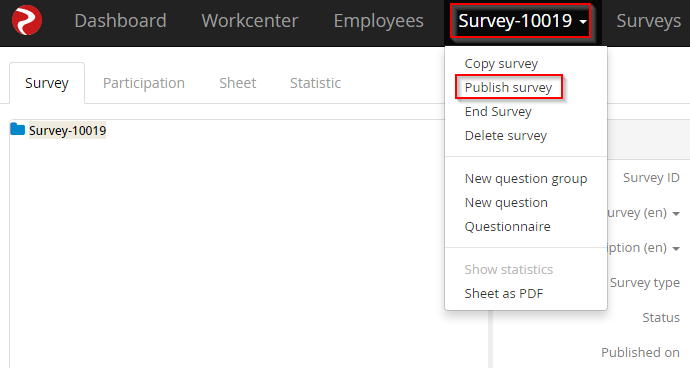690x368 pixels.
Task: Switch to the Participation tab
Action: tap(144, 83)
